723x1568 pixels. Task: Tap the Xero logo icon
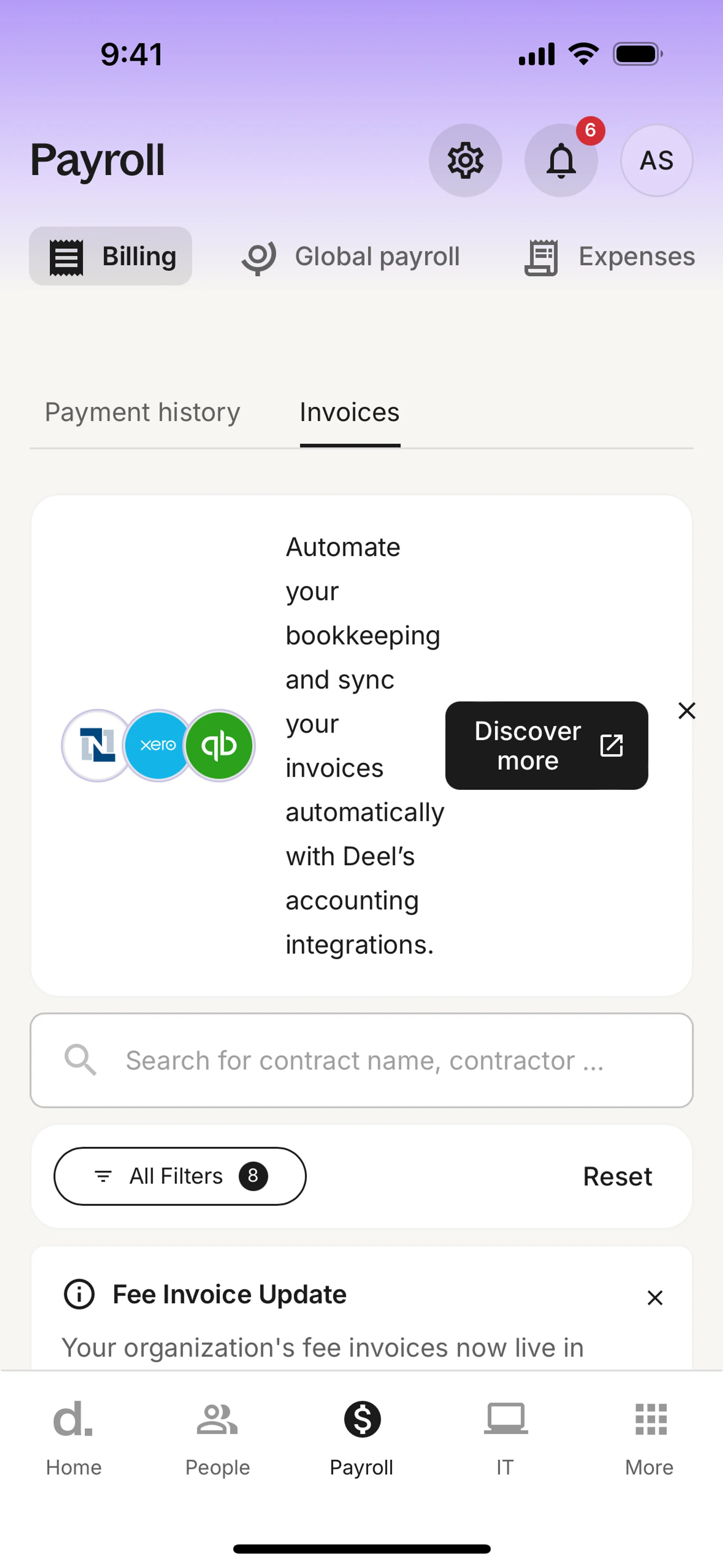(x=158, y=745)
